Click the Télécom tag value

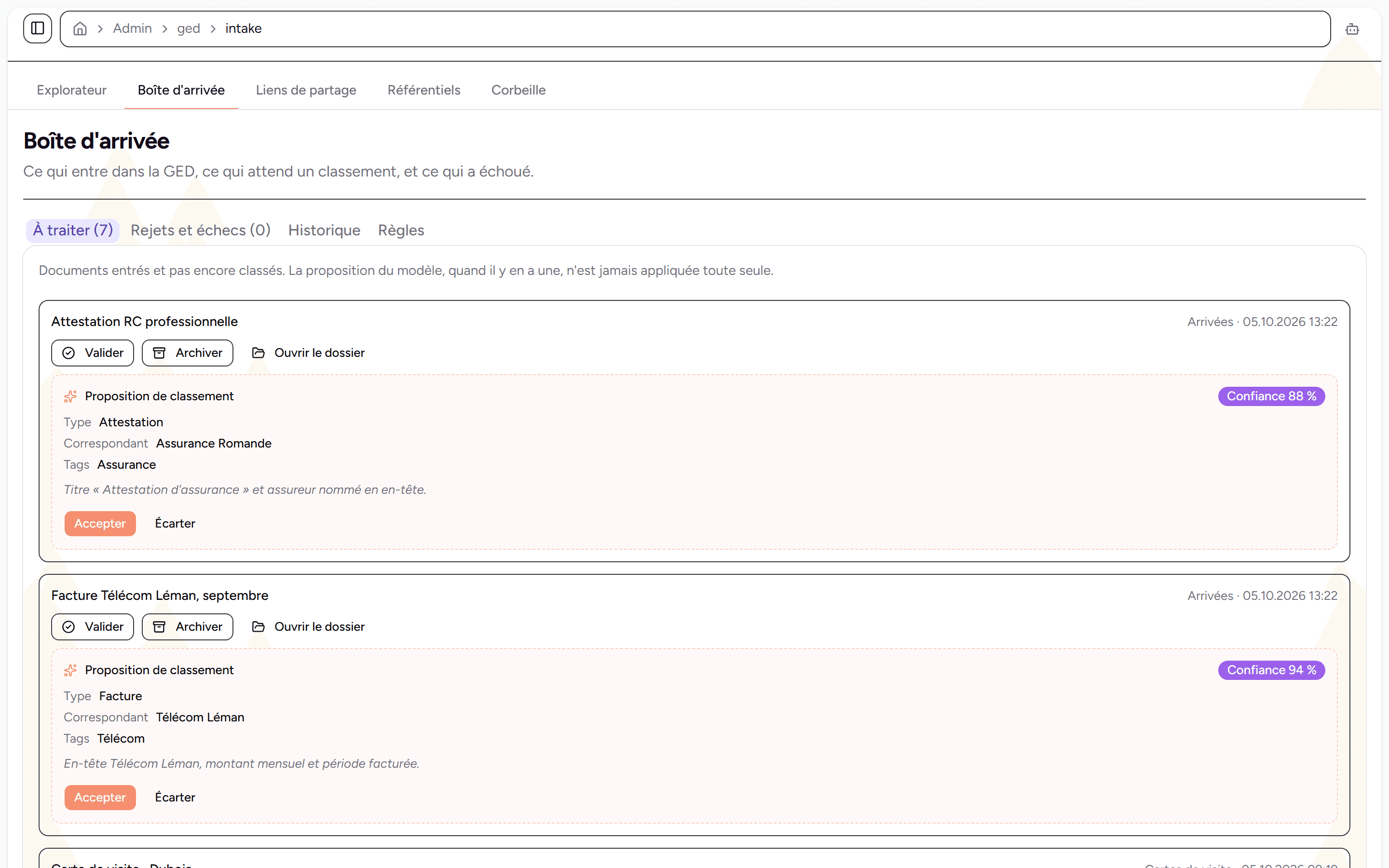121,738
